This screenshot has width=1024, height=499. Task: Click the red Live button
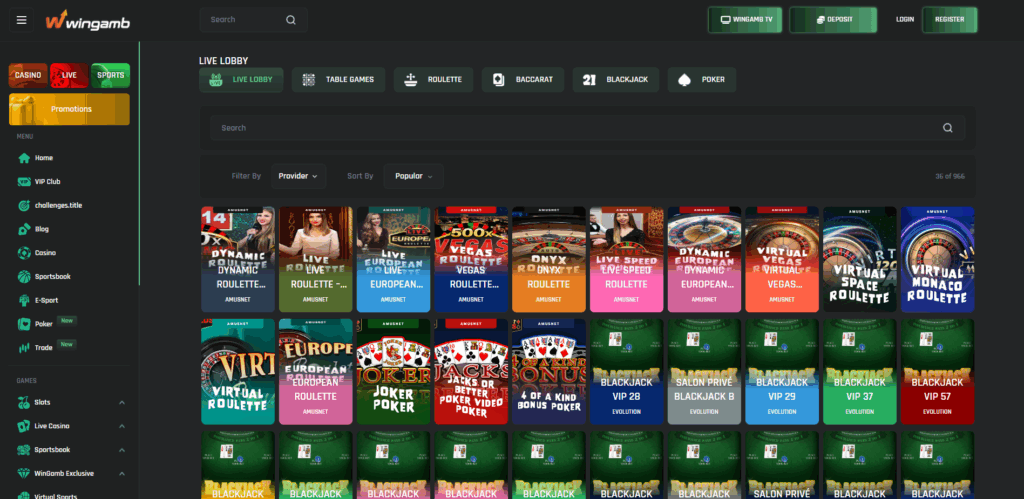click(69, 75)
